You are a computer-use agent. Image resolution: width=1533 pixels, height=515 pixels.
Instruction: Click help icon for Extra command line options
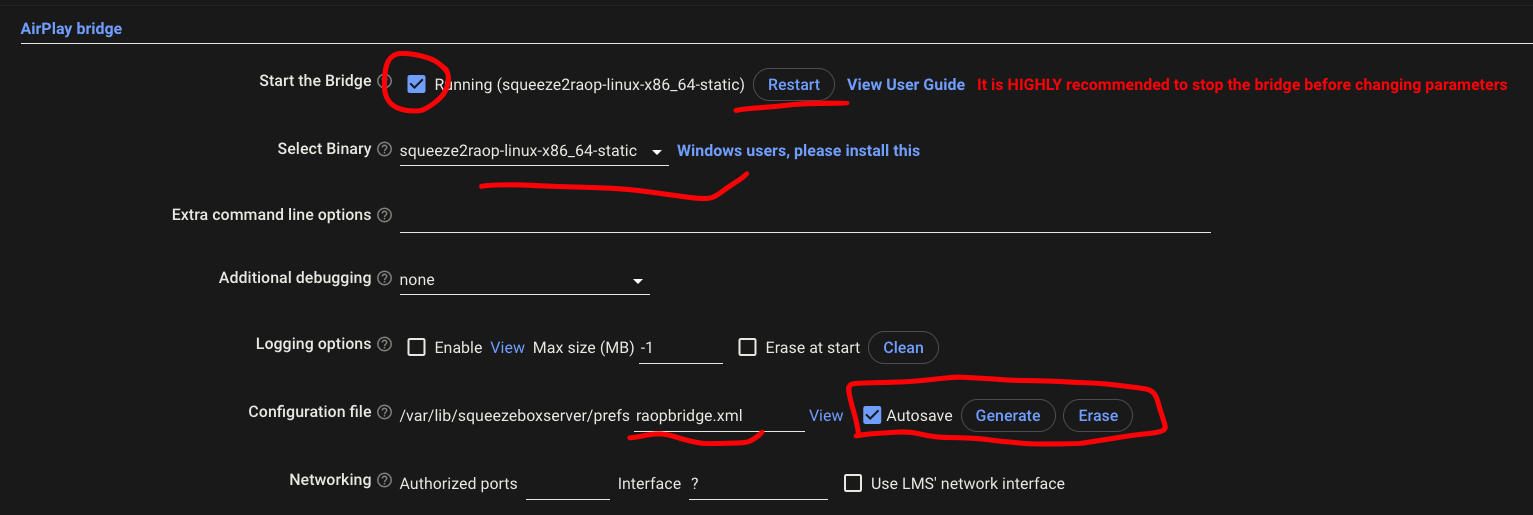tap(385, 215)
